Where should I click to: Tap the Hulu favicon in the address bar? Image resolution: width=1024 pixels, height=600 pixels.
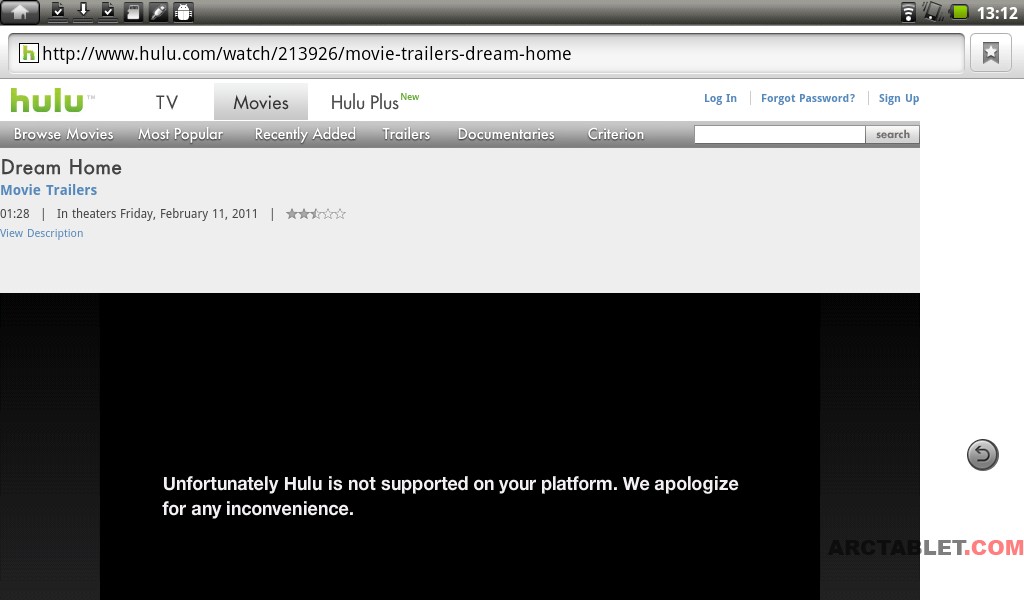(x=28, y=53)
